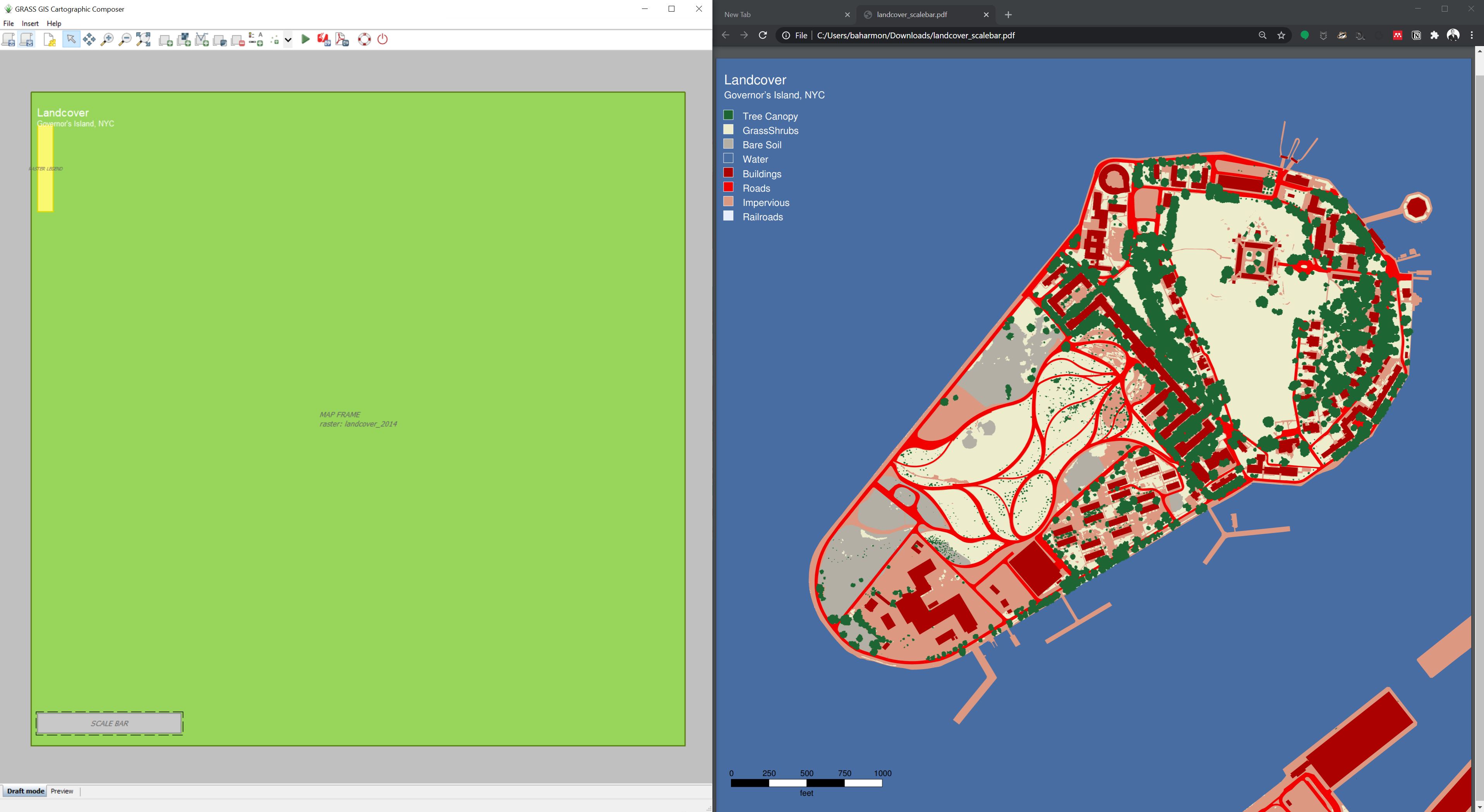Click the zoom in magnifier tool
The width and height of the screenshot is (1484, 812).
107,39
